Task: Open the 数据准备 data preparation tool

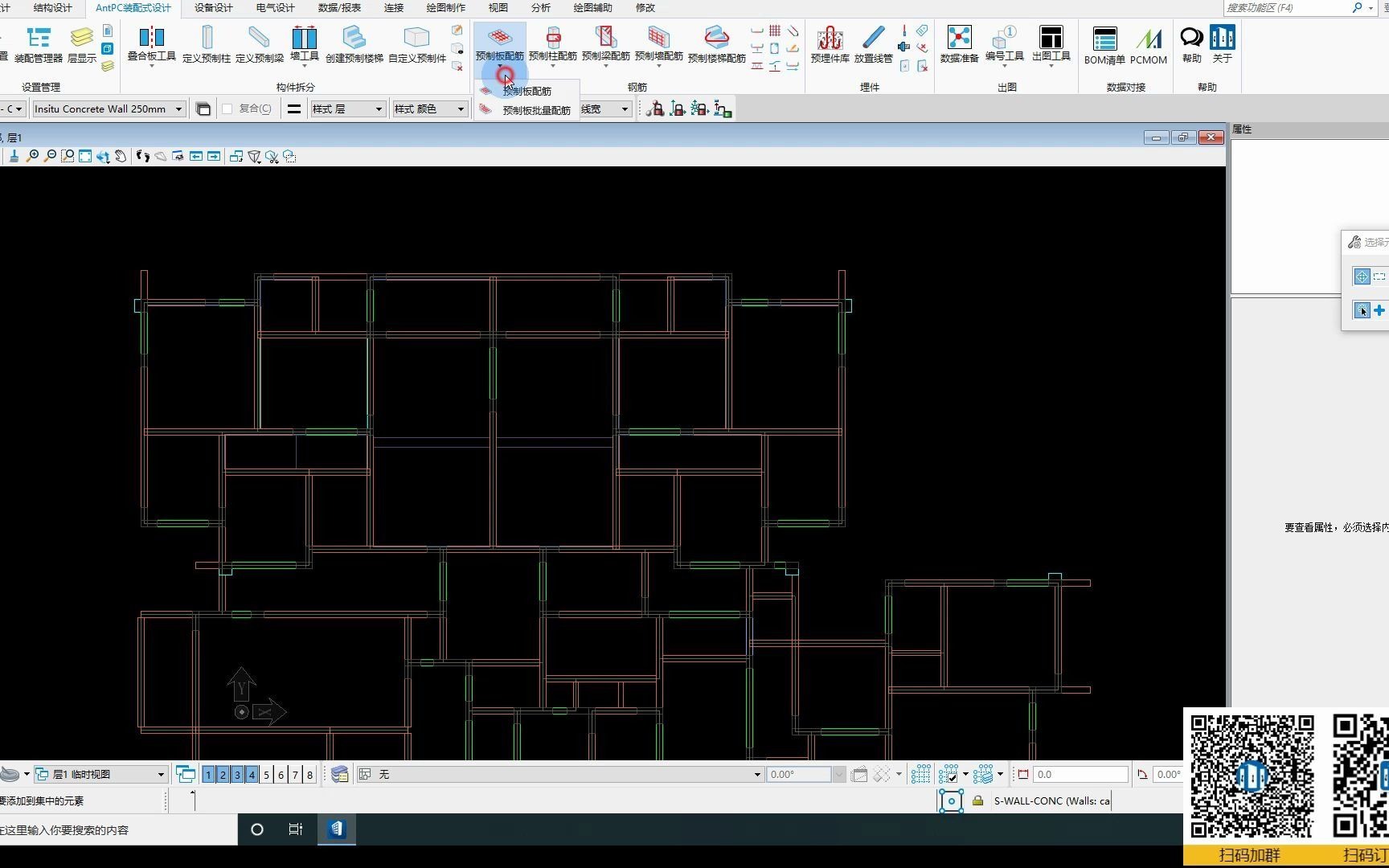Action: pos(960,45)
